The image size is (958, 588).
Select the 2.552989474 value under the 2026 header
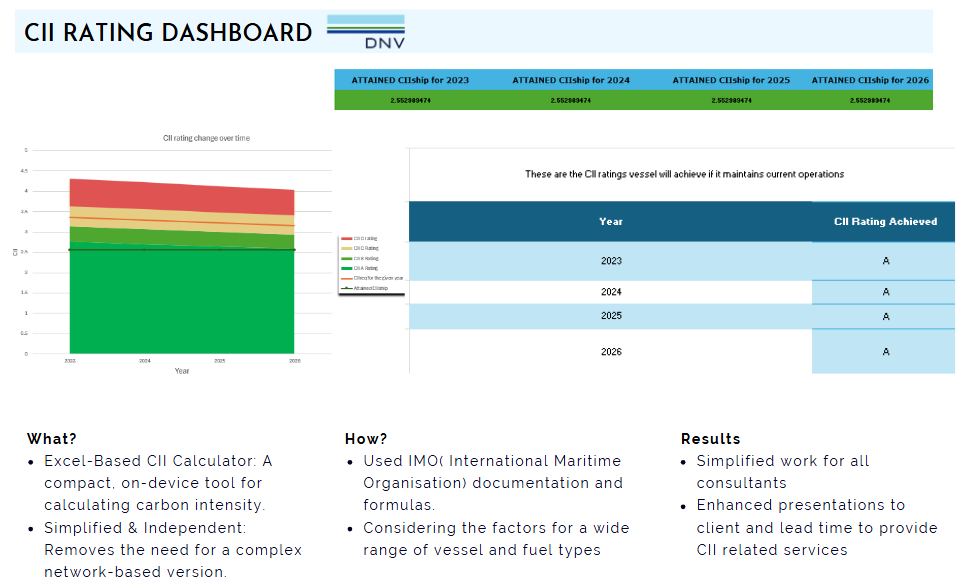point(870,100)
